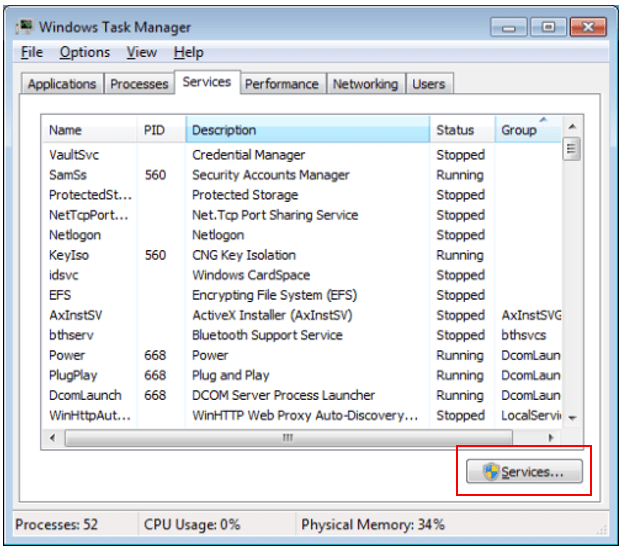Click the horizontal scrollbar right arrow
Viewport: 625px width, 551px height.
click(551, 438)
